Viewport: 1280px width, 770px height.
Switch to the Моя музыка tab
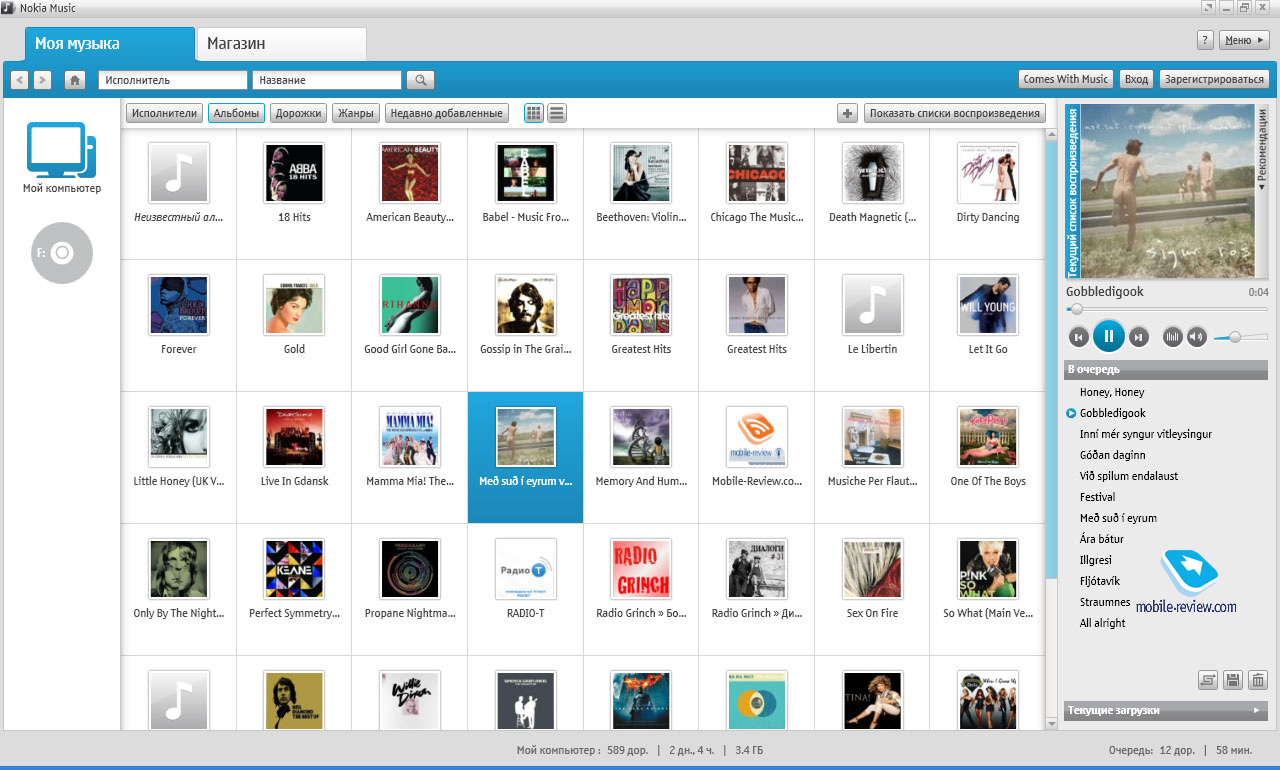coord(109,44)
